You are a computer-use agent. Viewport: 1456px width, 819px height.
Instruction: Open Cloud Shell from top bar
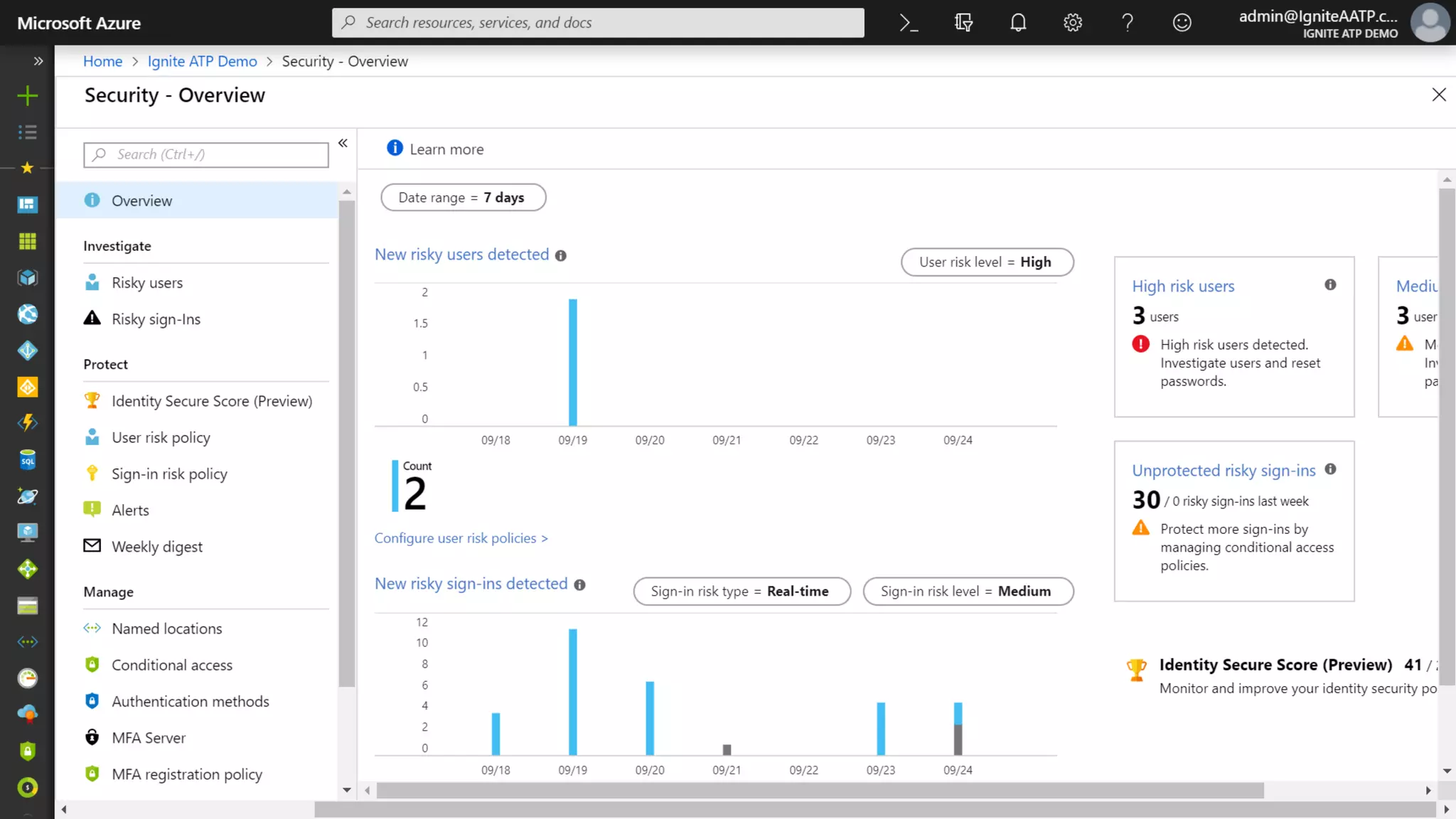(x=909, y=23)
